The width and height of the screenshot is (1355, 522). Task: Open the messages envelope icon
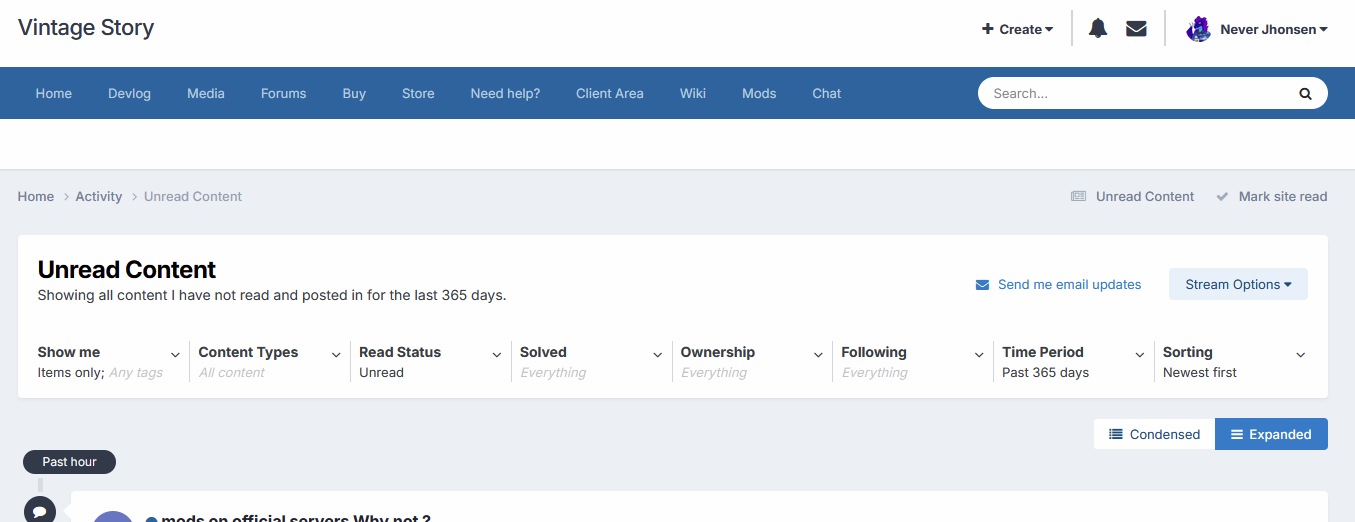(1136, 29)
